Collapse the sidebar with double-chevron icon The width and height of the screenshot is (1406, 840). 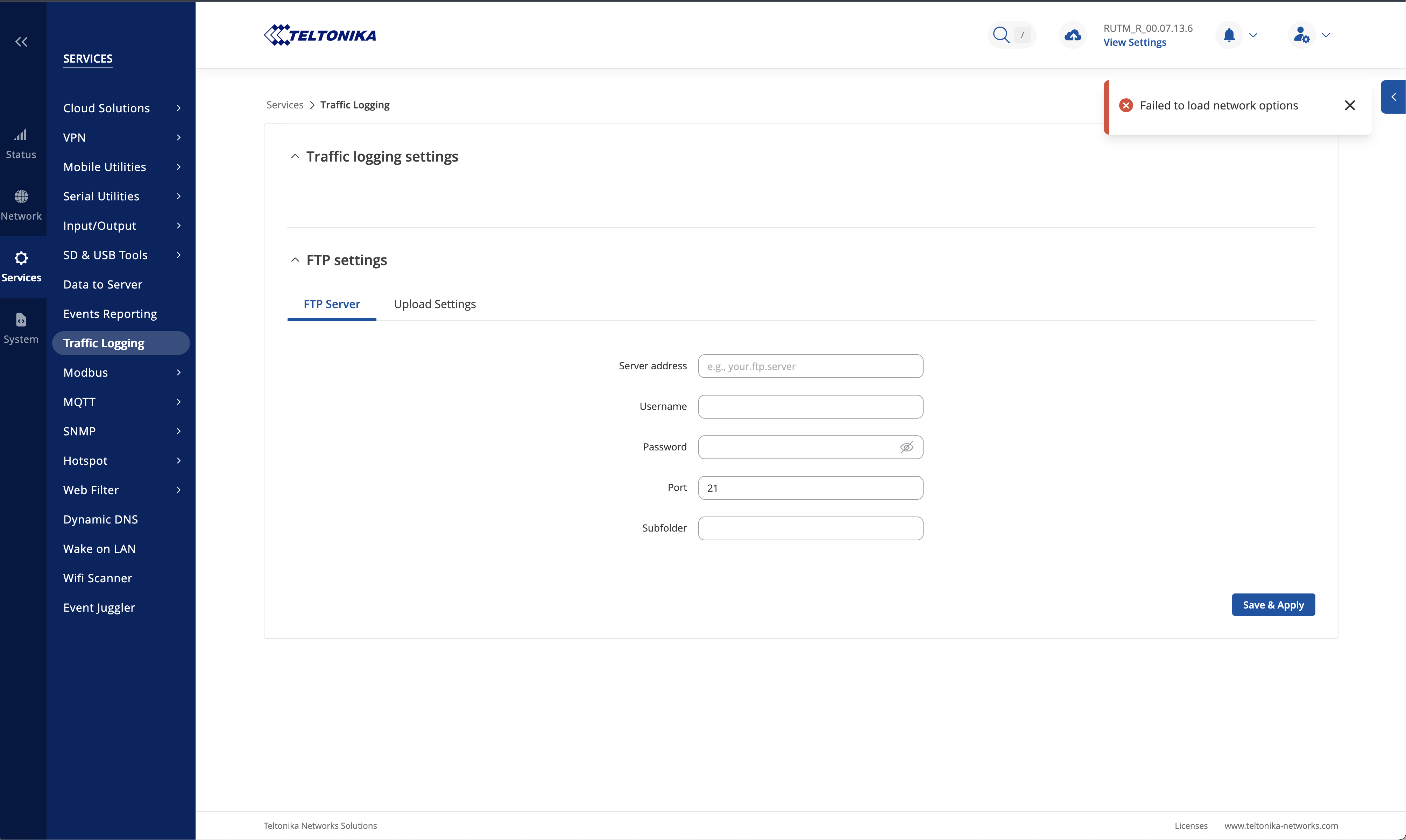point(21,41)
